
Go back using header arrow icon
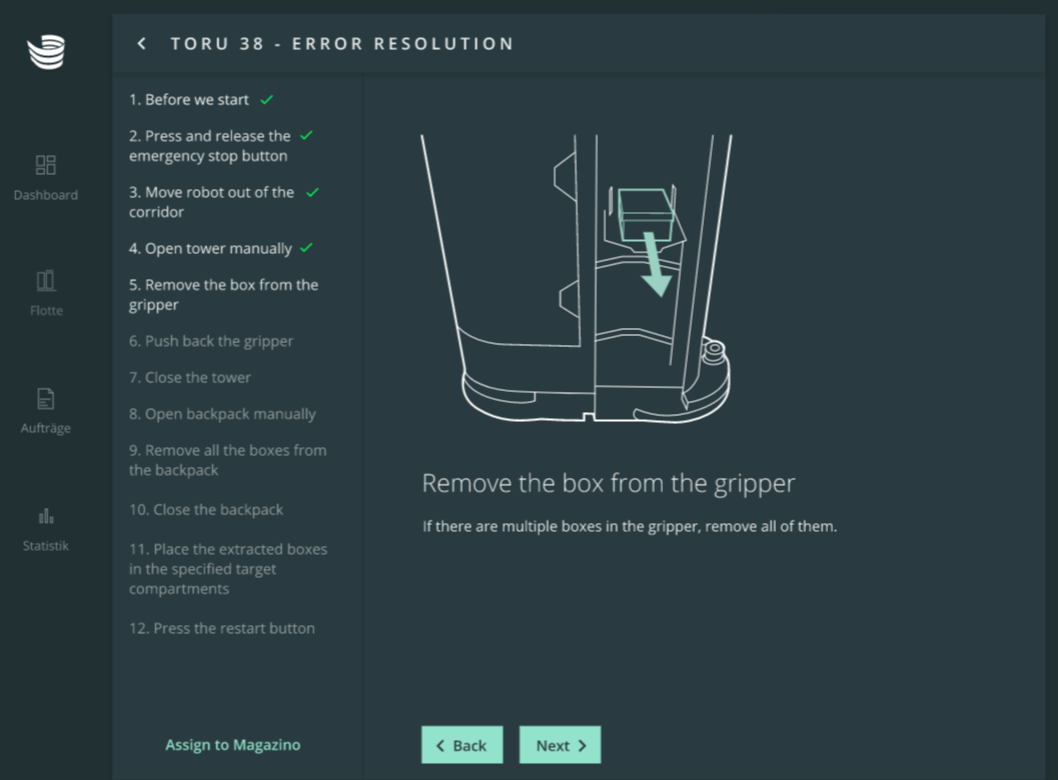[x=142, y=44]
